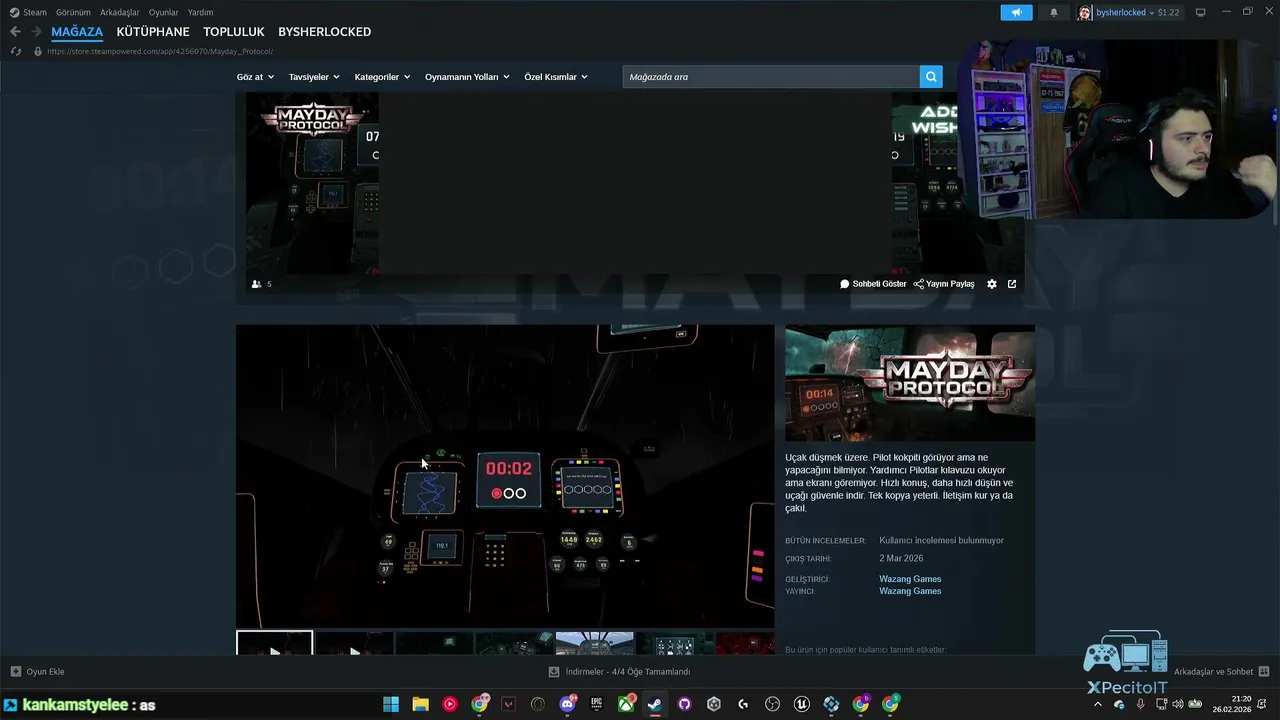Open the Friends and Chat icon

[1264, 672]
